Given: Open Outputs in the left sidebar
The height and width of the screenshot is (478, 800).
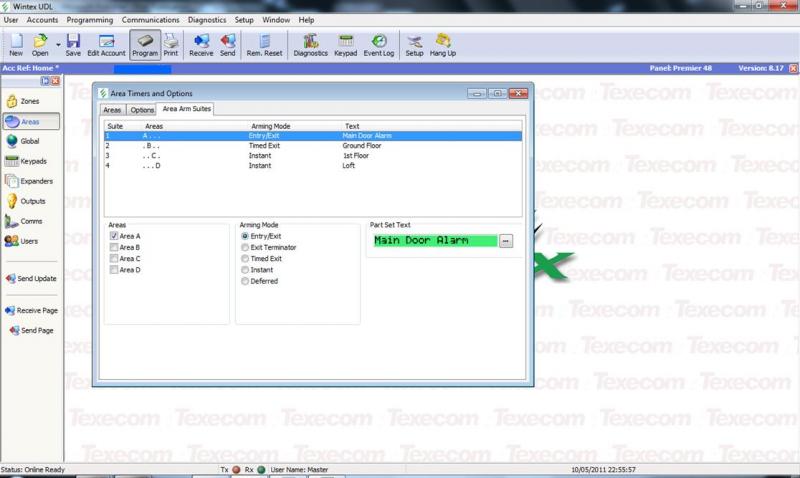Looking at the screenshot, I should tap(28, 201).
